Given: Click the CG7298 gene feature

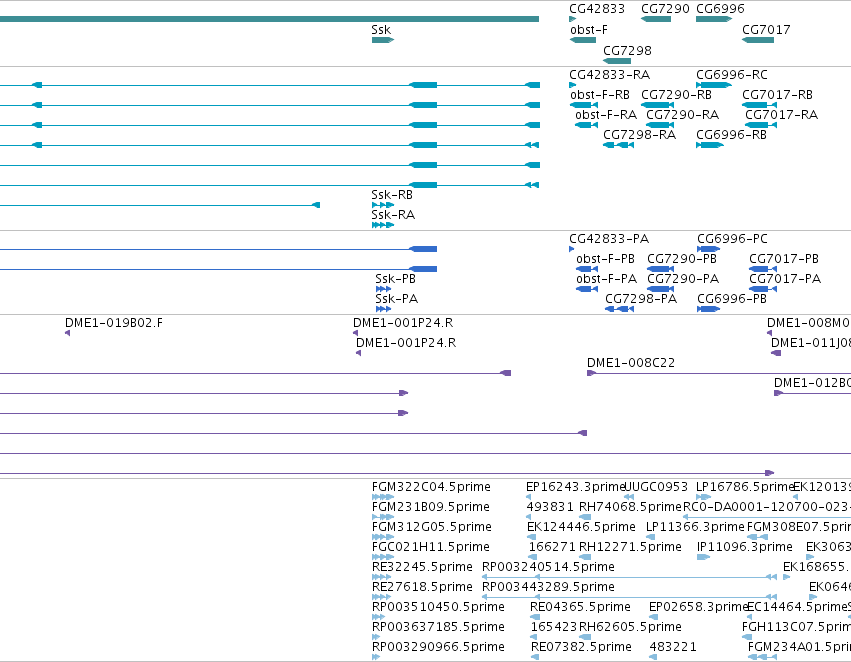Looking at the screenshot, I should [x=617, y=61].
